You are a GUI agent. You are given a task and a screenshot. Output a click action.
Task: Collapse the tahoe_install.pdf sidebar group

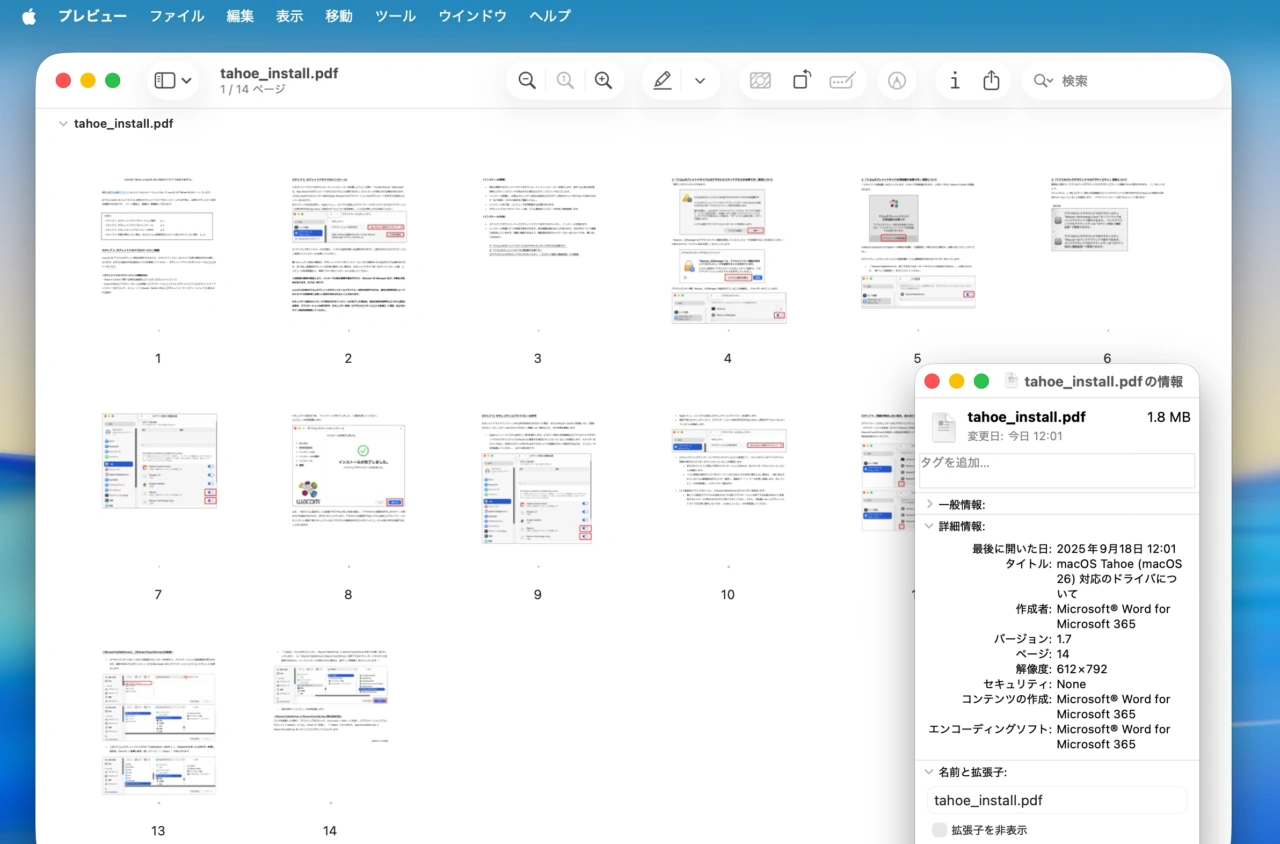click(62, 123)
